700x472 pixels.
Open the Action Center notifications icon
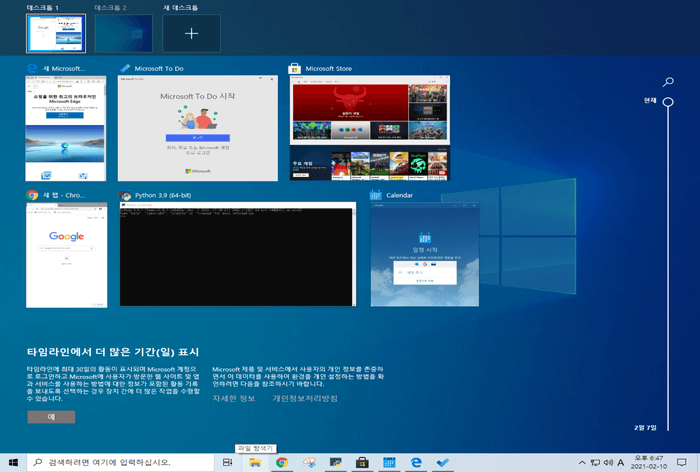point(682,463)
